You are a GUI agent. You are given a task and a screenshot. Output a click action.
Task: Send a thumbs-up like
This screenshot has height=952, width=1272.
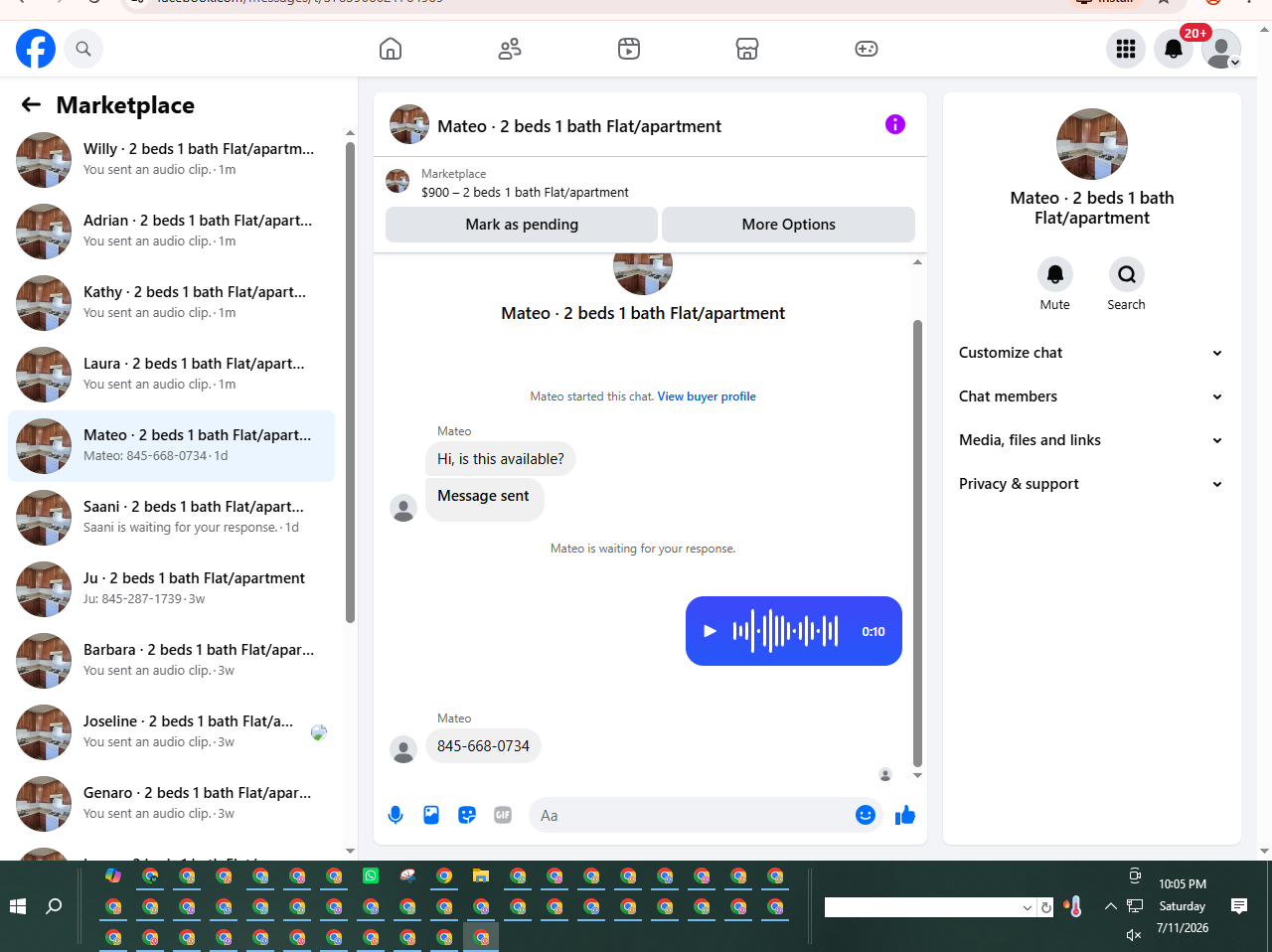905,815
